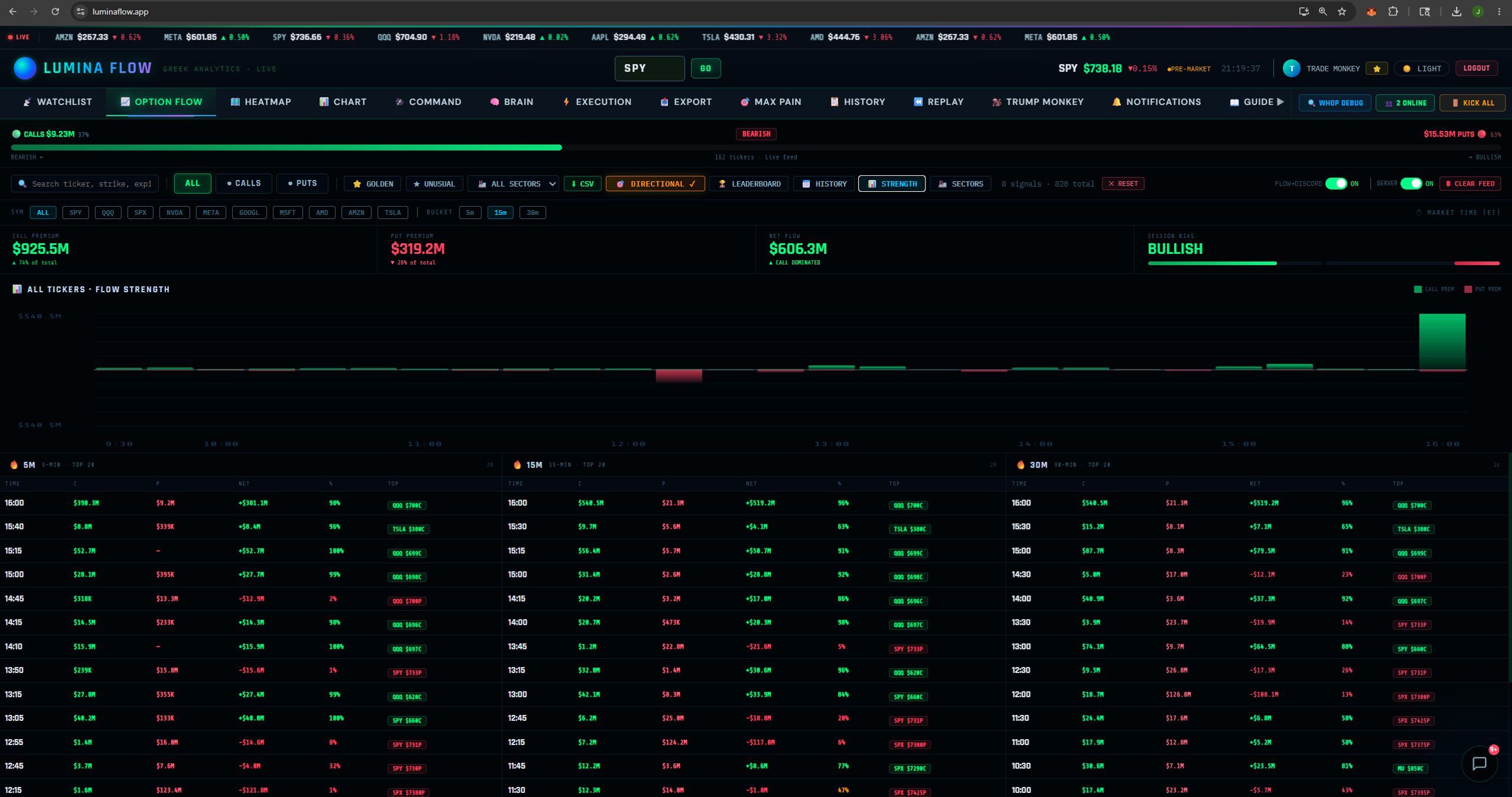
Task: Click the Lumina Flow logo orb
Action: click(x=25, y=68)
